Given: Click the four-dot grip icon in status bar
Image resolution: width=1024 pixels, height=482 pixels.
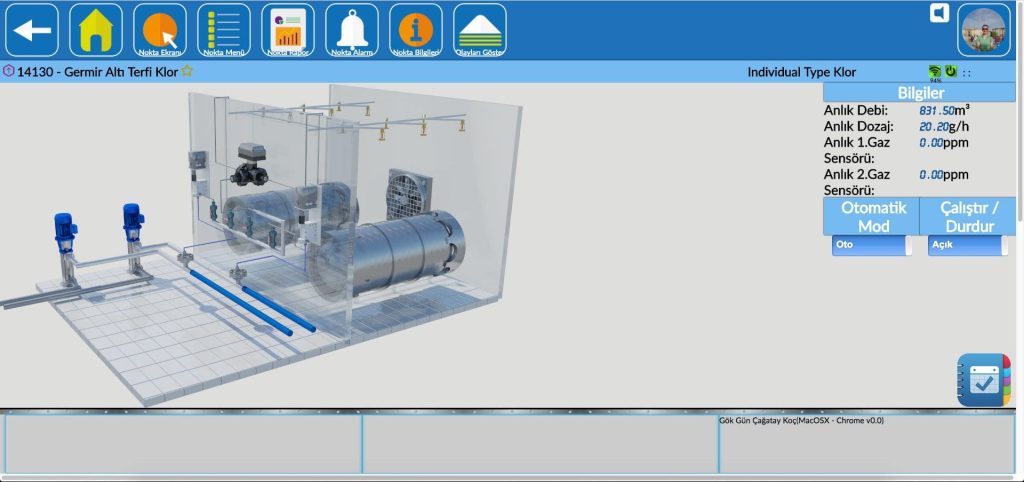Looking at the screenshot, I should [967, 72].
